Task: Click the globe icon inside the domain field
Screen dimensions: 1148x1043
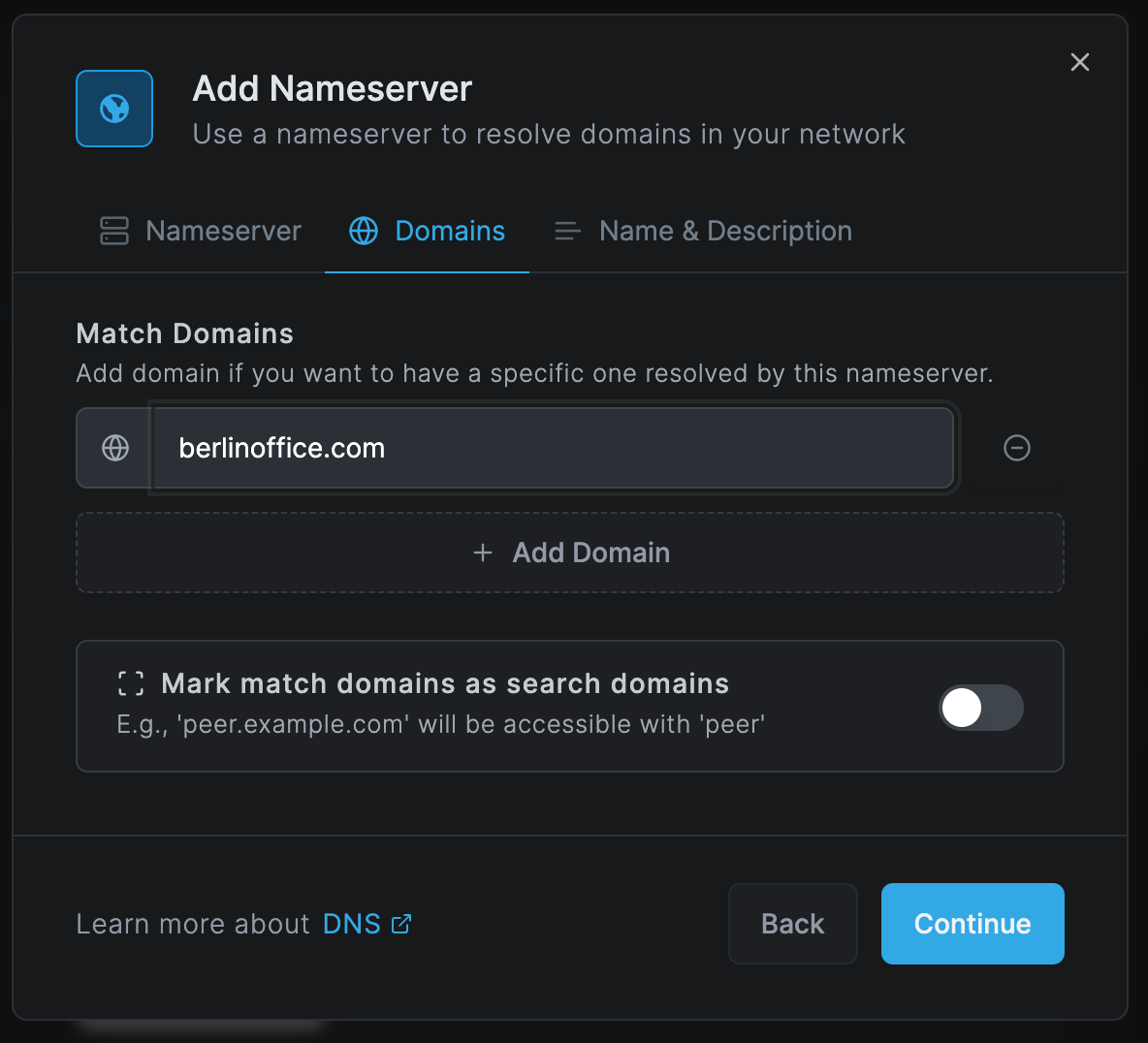Action: [115, 448]
